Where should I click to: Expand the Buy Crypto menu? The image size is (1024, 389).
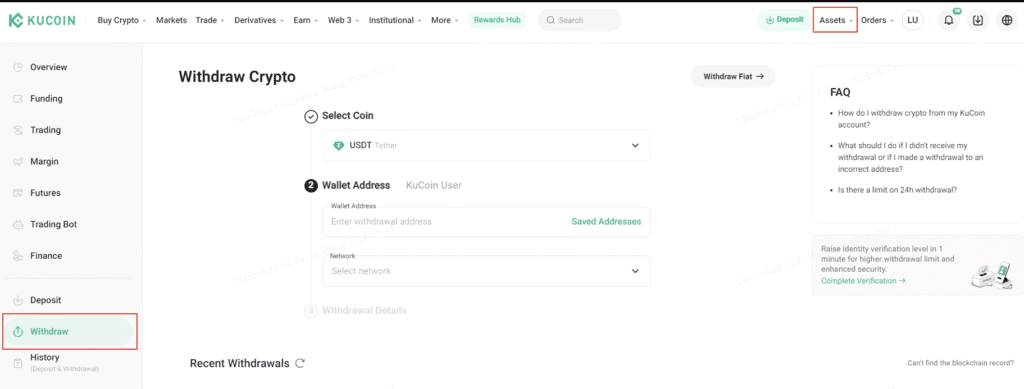click(121, 20)
